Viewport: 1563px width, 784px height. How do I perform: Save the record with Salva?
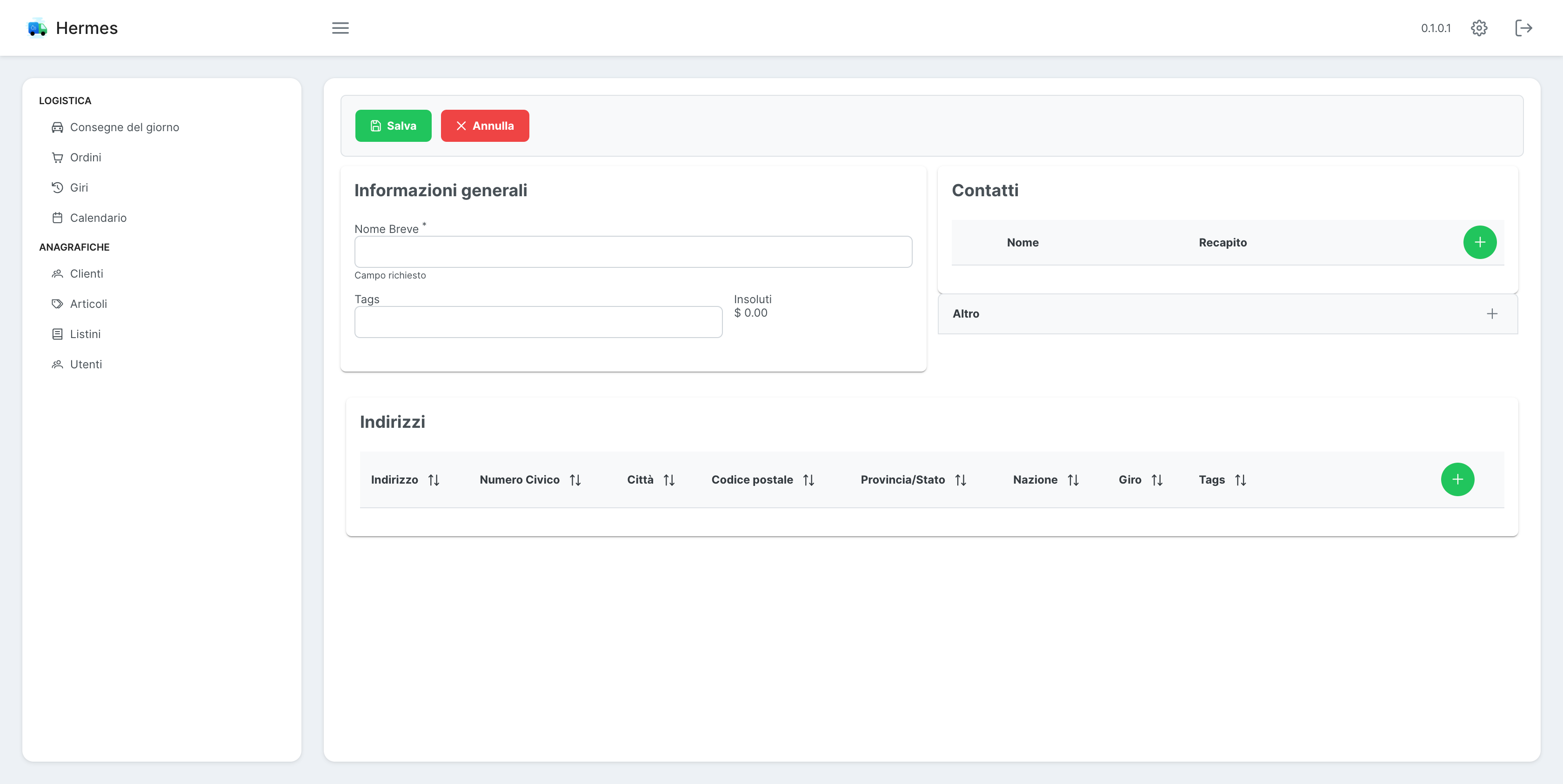(393, 126)
